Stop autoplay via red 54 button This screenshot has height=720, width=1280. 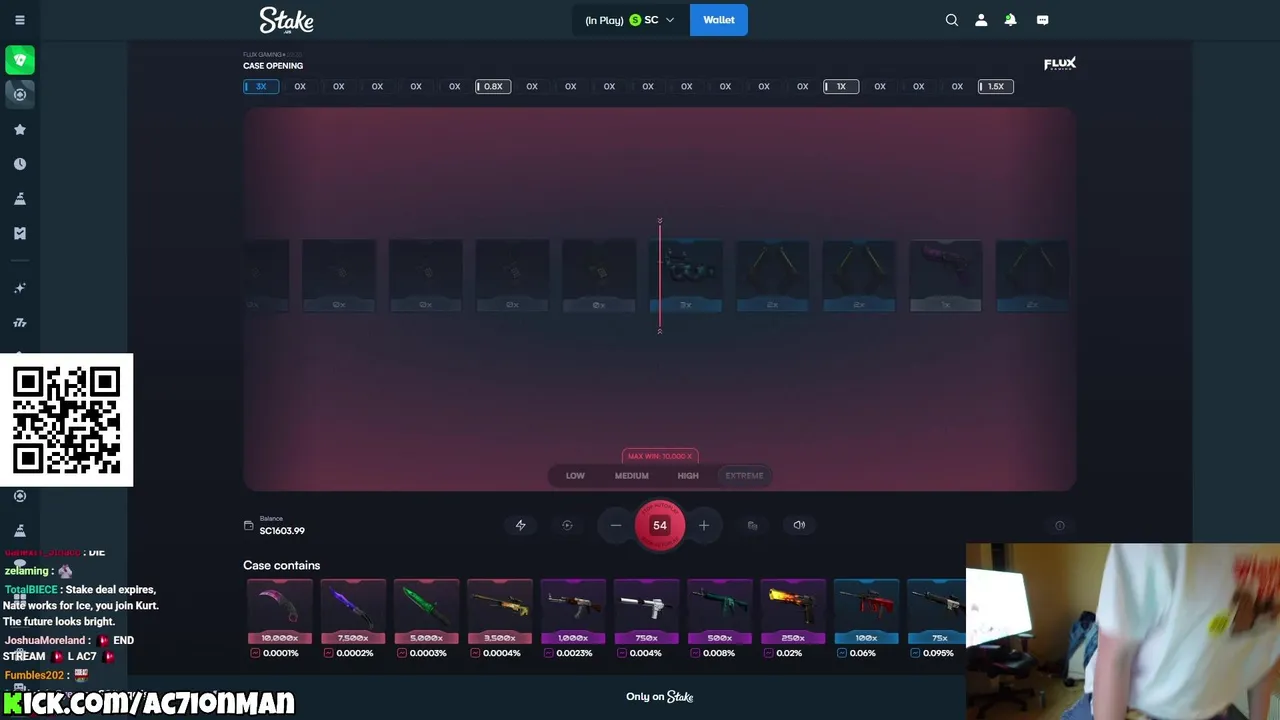(x=659, y=525)
